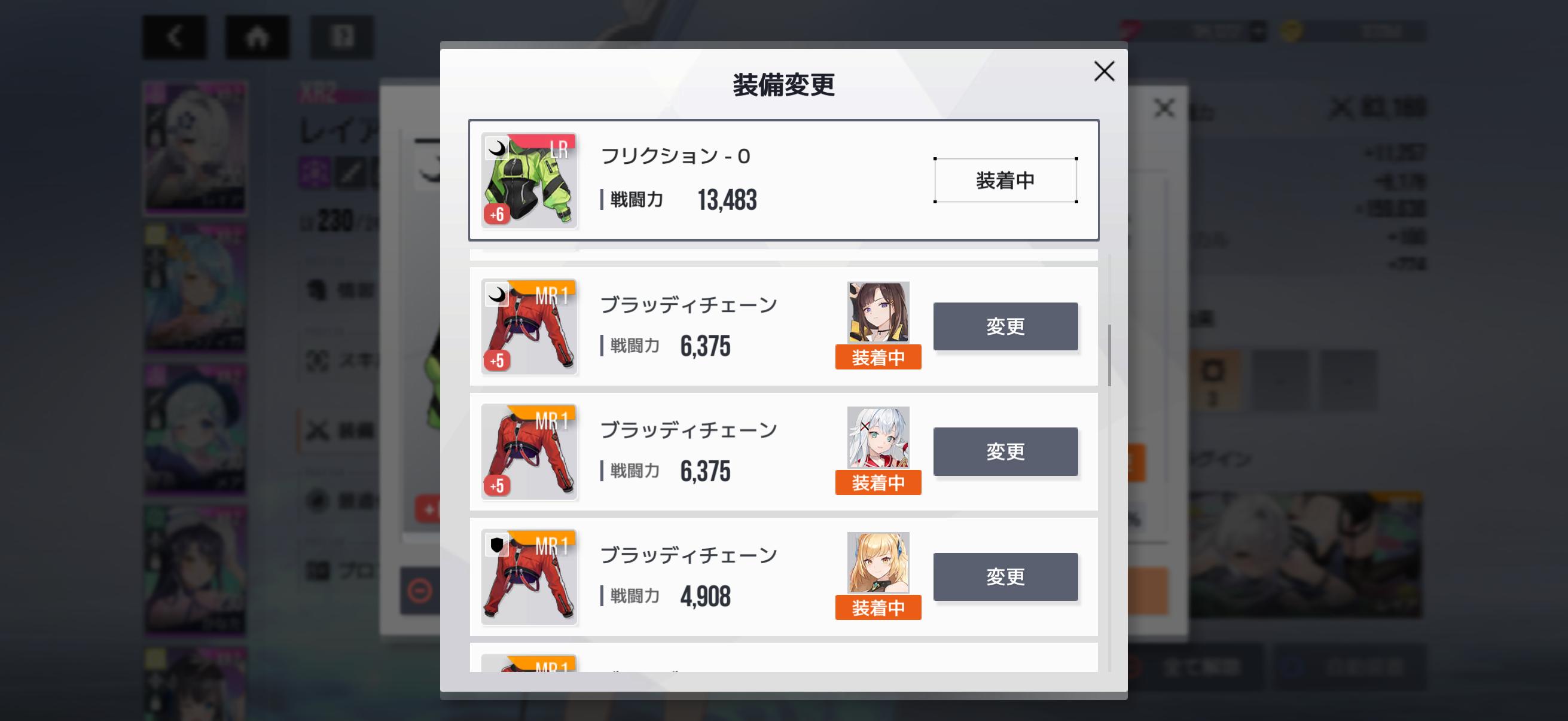The height and width of the screenshot is (721, 1568).
Task: Click the white-haired girl character portrait
Action: coord(878,438)
